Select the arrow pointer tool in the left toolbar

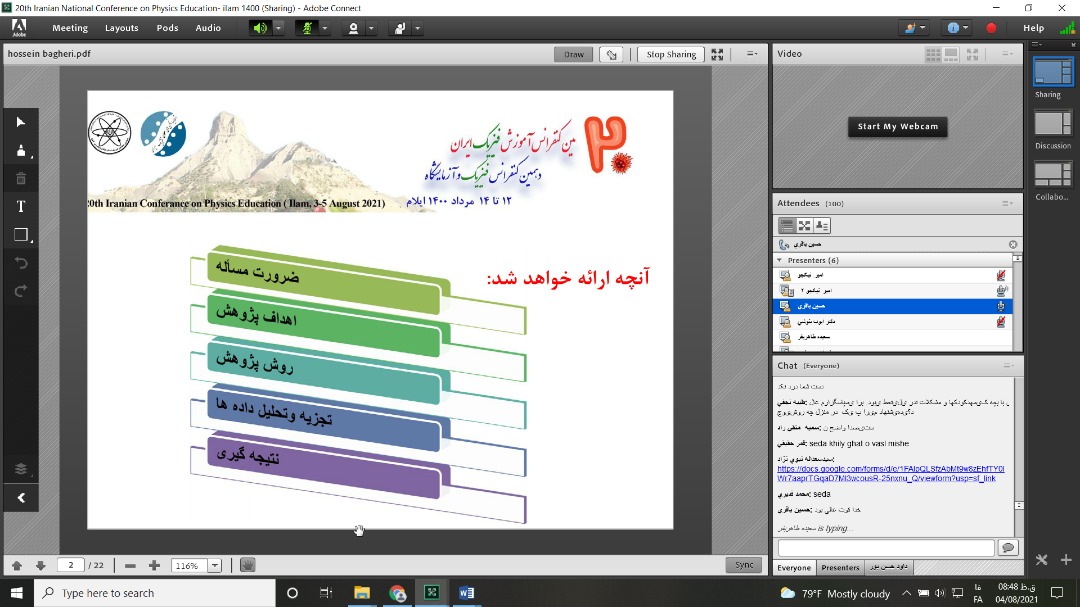(x=20, y=122)
